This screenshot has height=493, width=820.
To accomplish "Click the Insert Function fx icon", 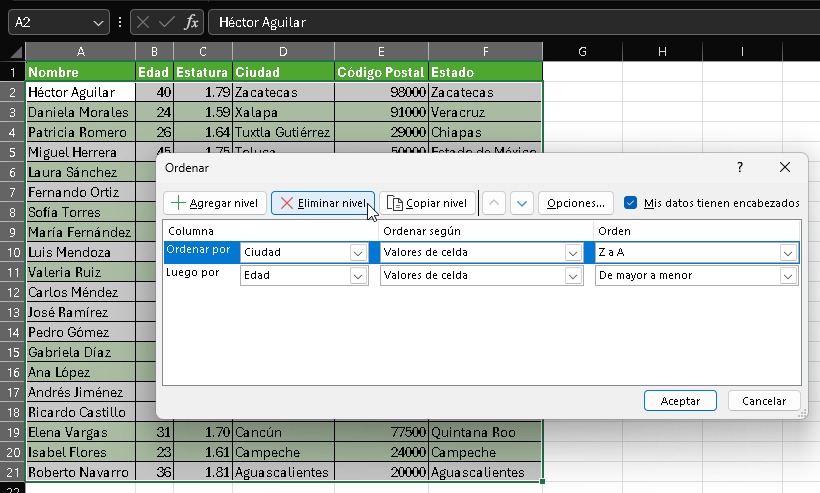I will click(x=191, y=22).
